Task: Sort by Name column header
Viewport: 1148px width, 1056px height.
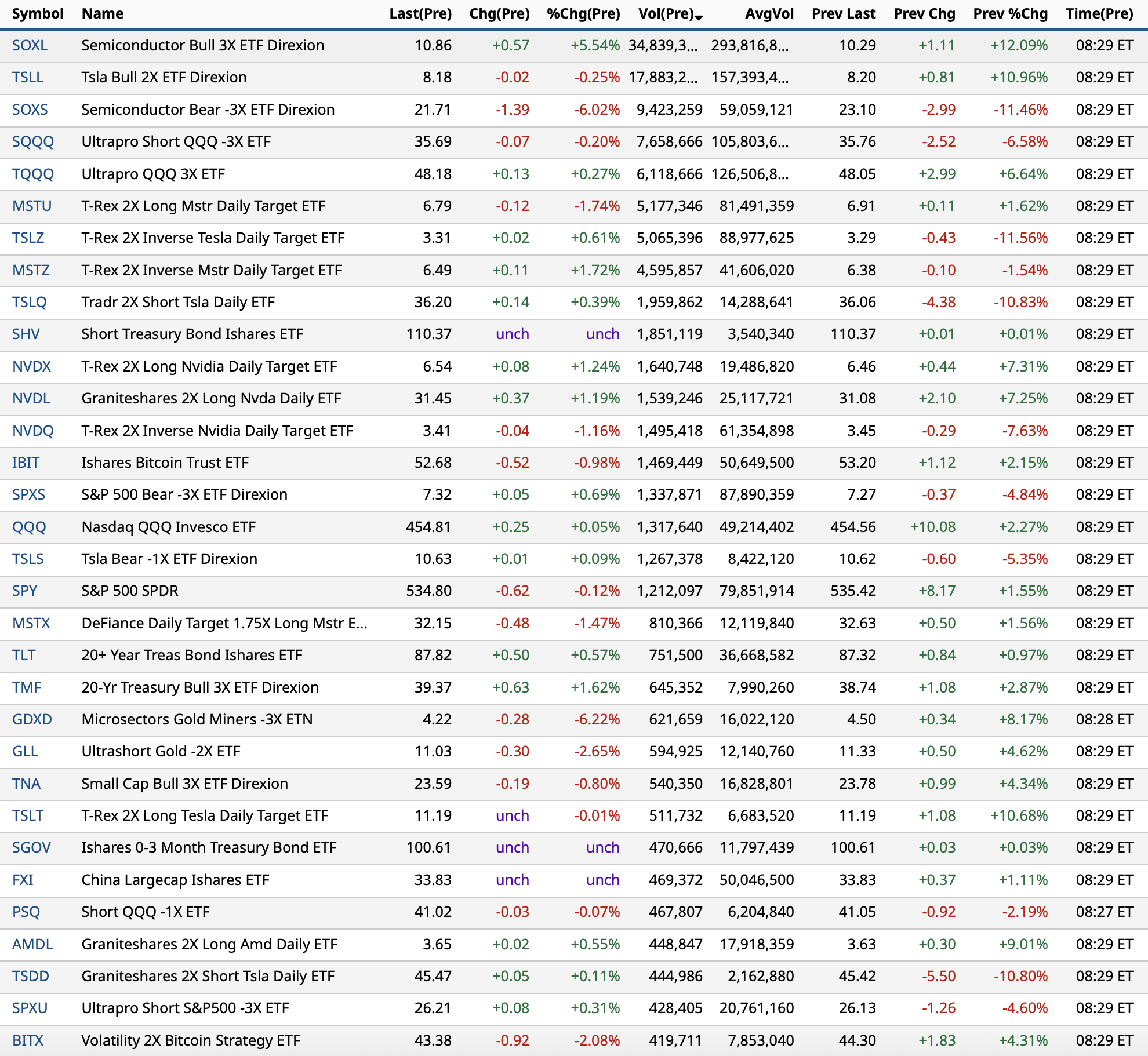Action: [x=103, y=13]
